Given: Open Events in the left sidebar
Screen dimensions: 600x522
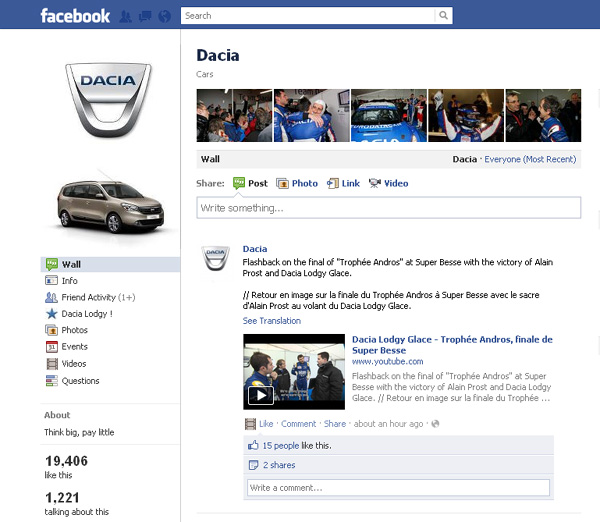Looking at the screenshot, I should [74, 347].
